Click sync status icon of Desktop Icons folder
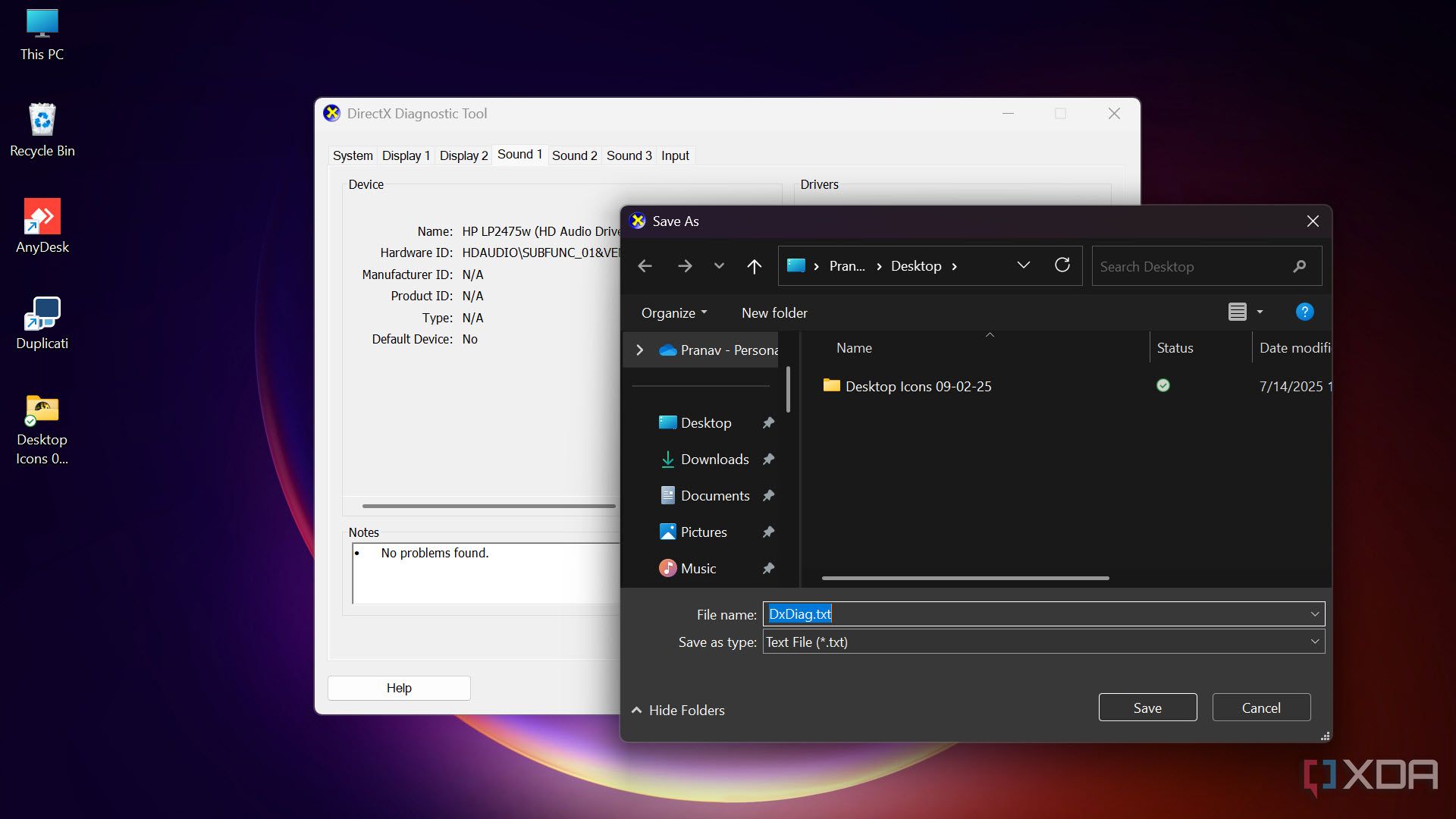This screenshot has height=819, width=1456. [1163, 385]
